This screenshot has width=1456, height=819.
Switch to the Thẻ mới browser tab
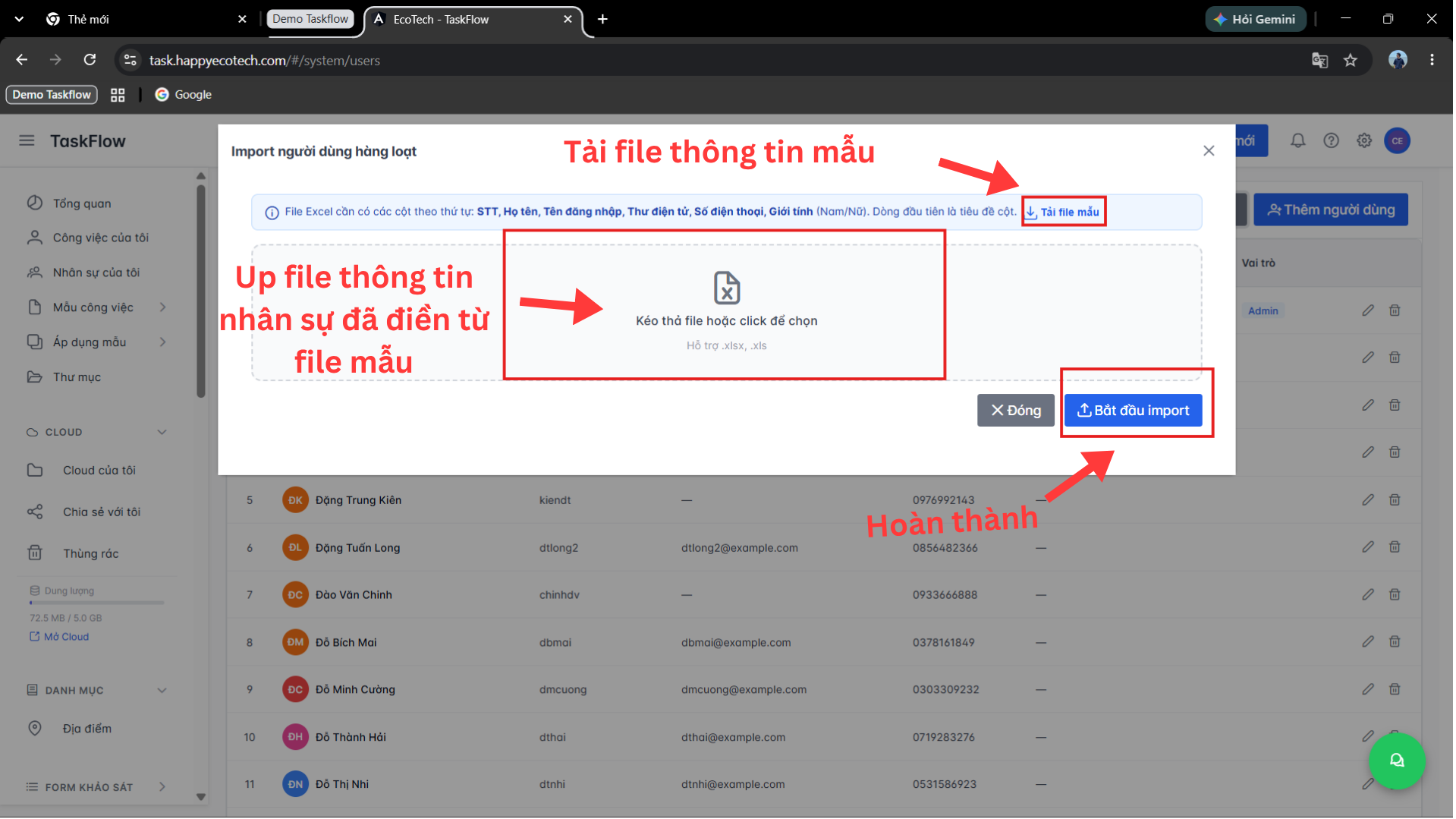146,19
